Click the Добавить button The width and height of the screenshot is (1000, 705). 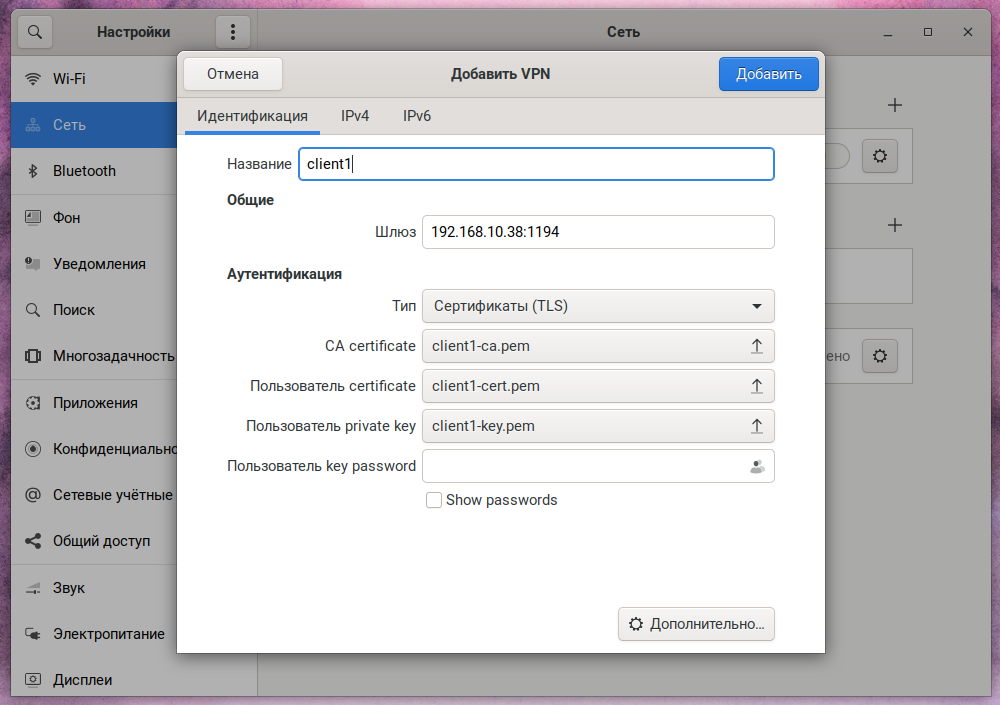(x=768, y=74)
